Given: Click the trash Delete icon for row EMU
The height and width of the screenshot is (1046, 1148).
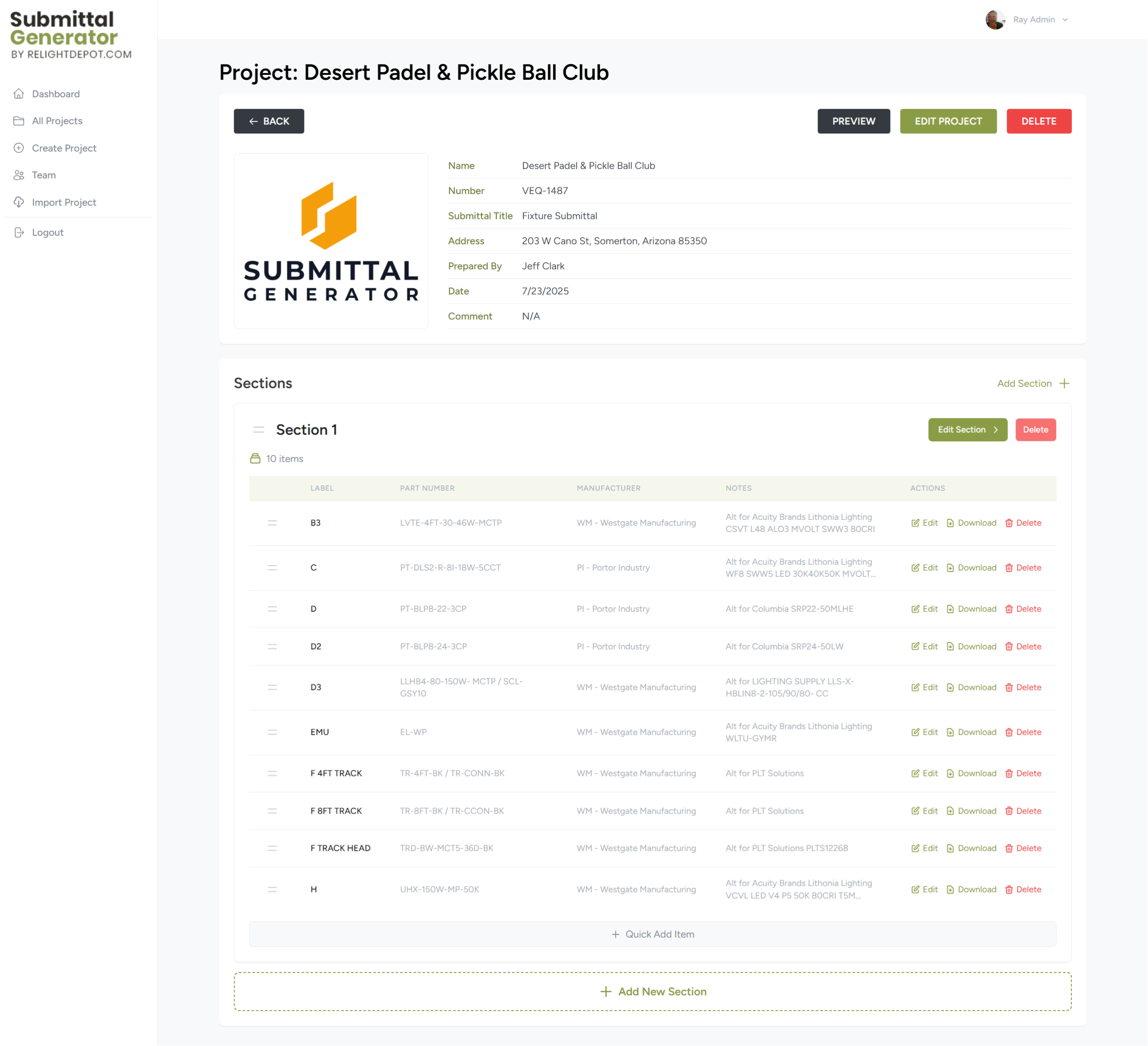Looking at the screenshot, I should (1009, 732).
